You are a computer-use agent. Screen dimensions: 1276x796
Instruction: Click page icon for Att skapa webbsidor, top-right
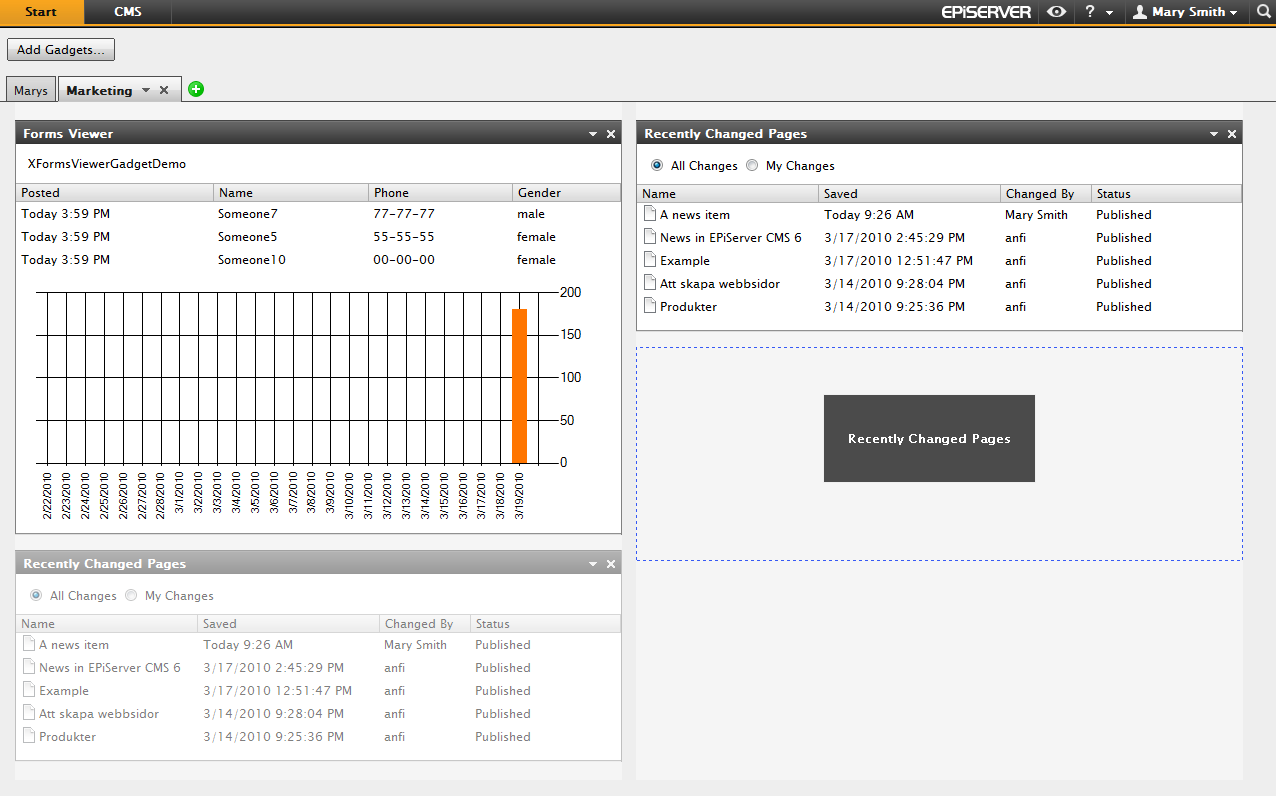pyautogui.click(x=649, y=283)
